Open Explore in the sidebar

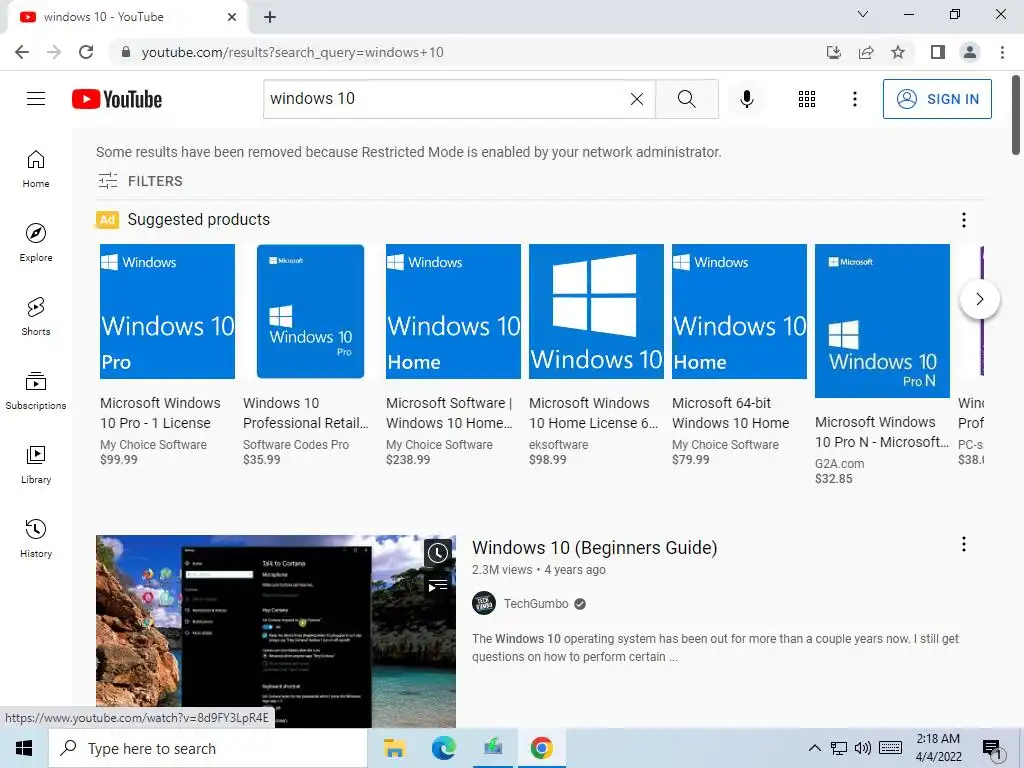coord(36,242)
